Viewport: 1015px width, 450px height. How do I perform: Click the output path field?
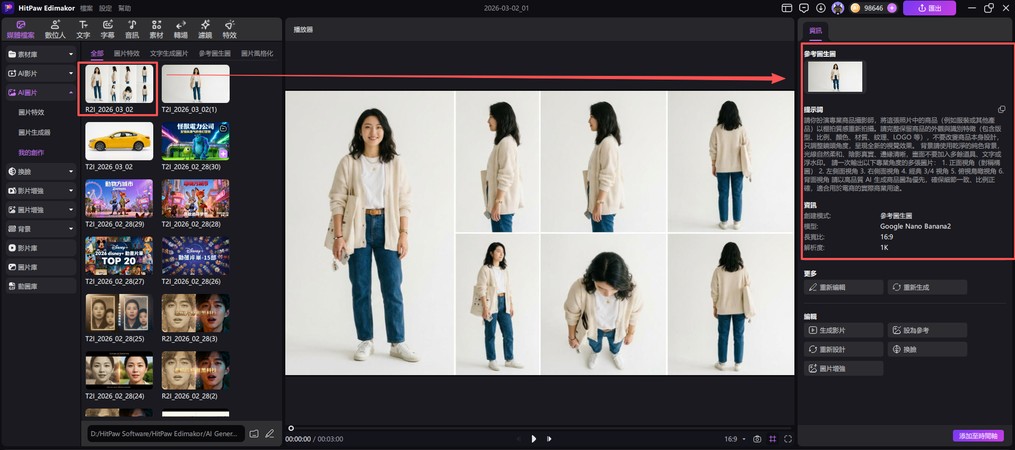166,433
